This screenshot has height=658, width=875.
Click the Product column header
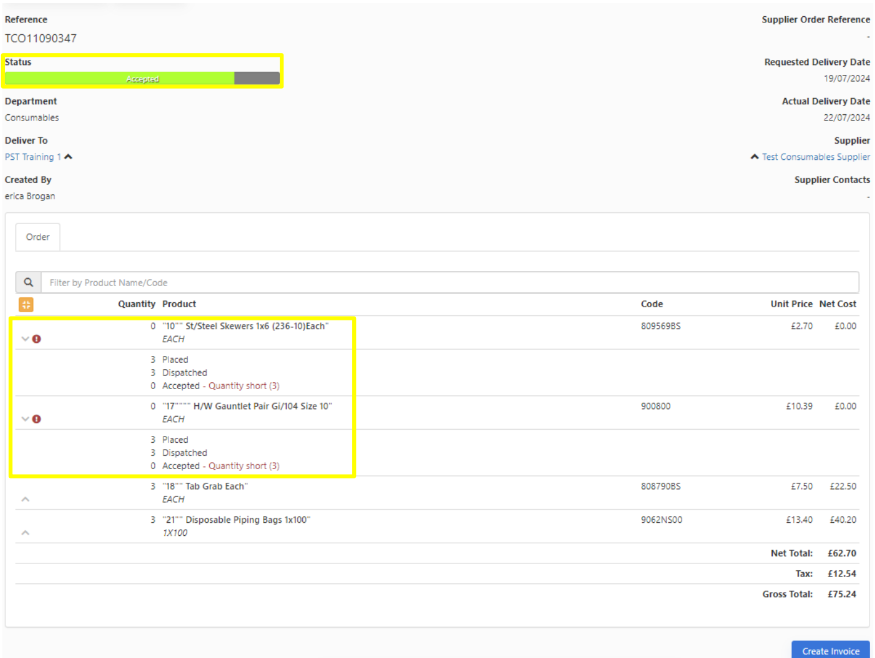click(x=179, y=304)
